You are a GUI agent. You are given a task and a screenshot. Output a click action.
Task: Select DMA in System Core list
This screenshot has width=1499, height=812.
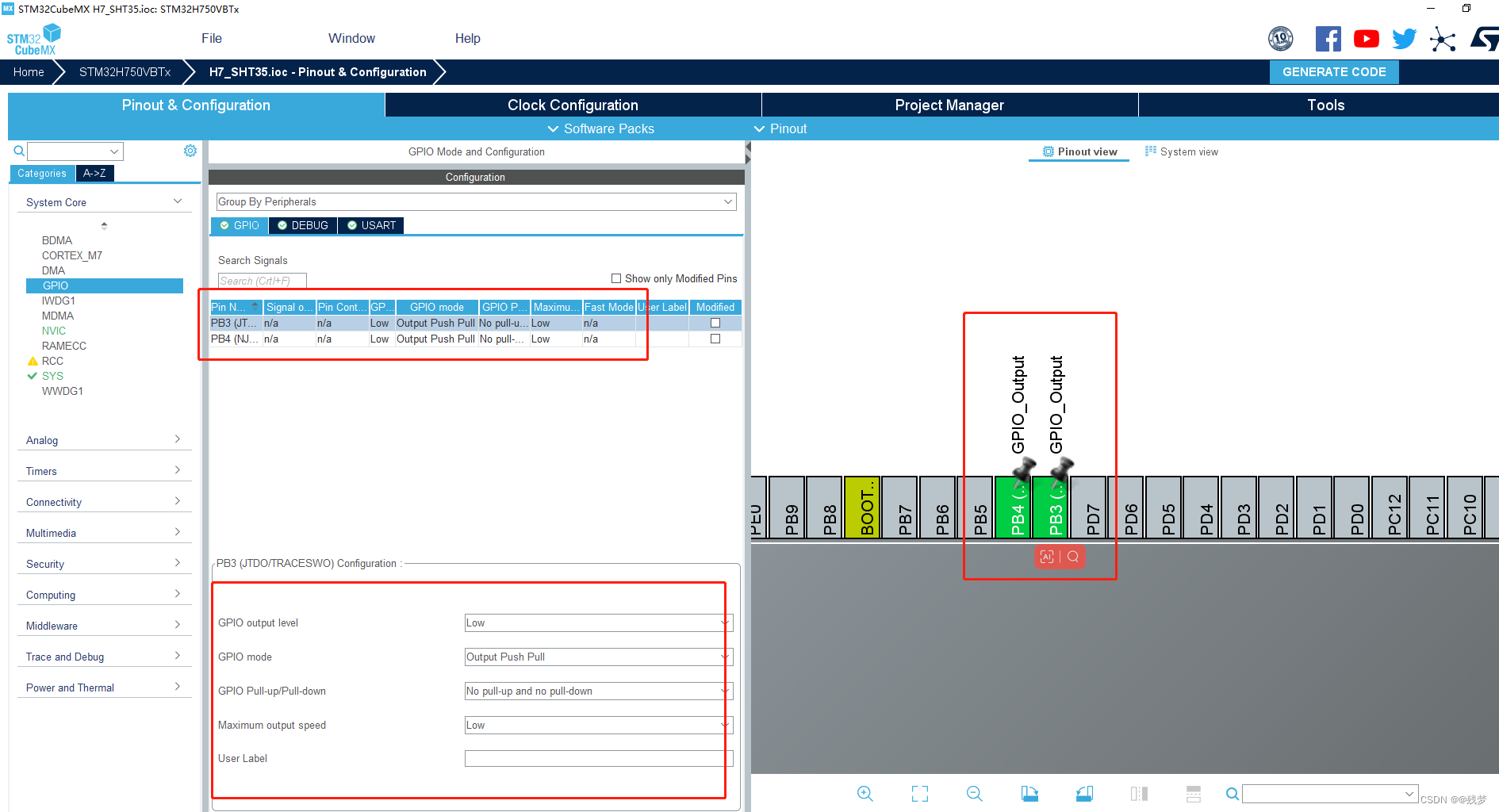point(53,270)
